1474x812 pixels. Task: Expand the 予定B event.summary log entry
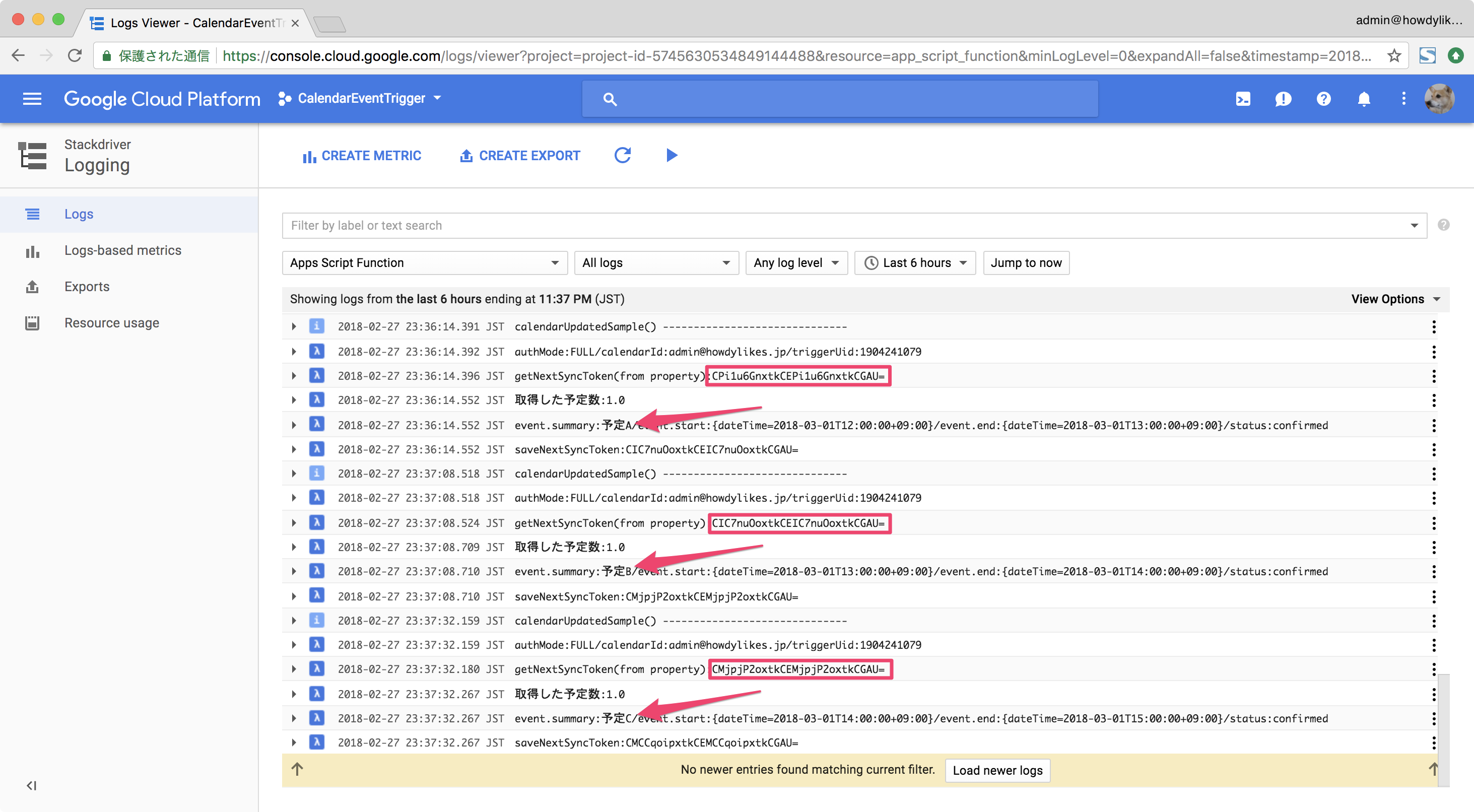(294, 571)
